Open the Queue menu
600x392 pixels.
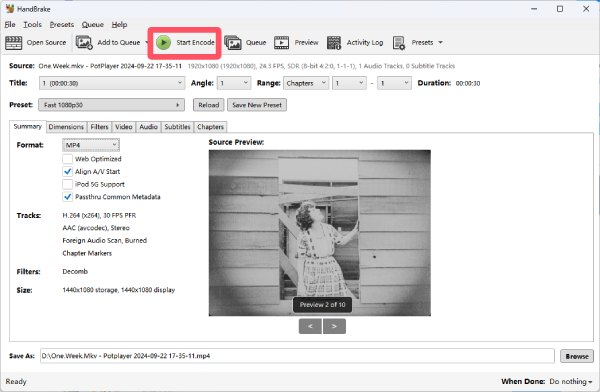click(93, 24)
